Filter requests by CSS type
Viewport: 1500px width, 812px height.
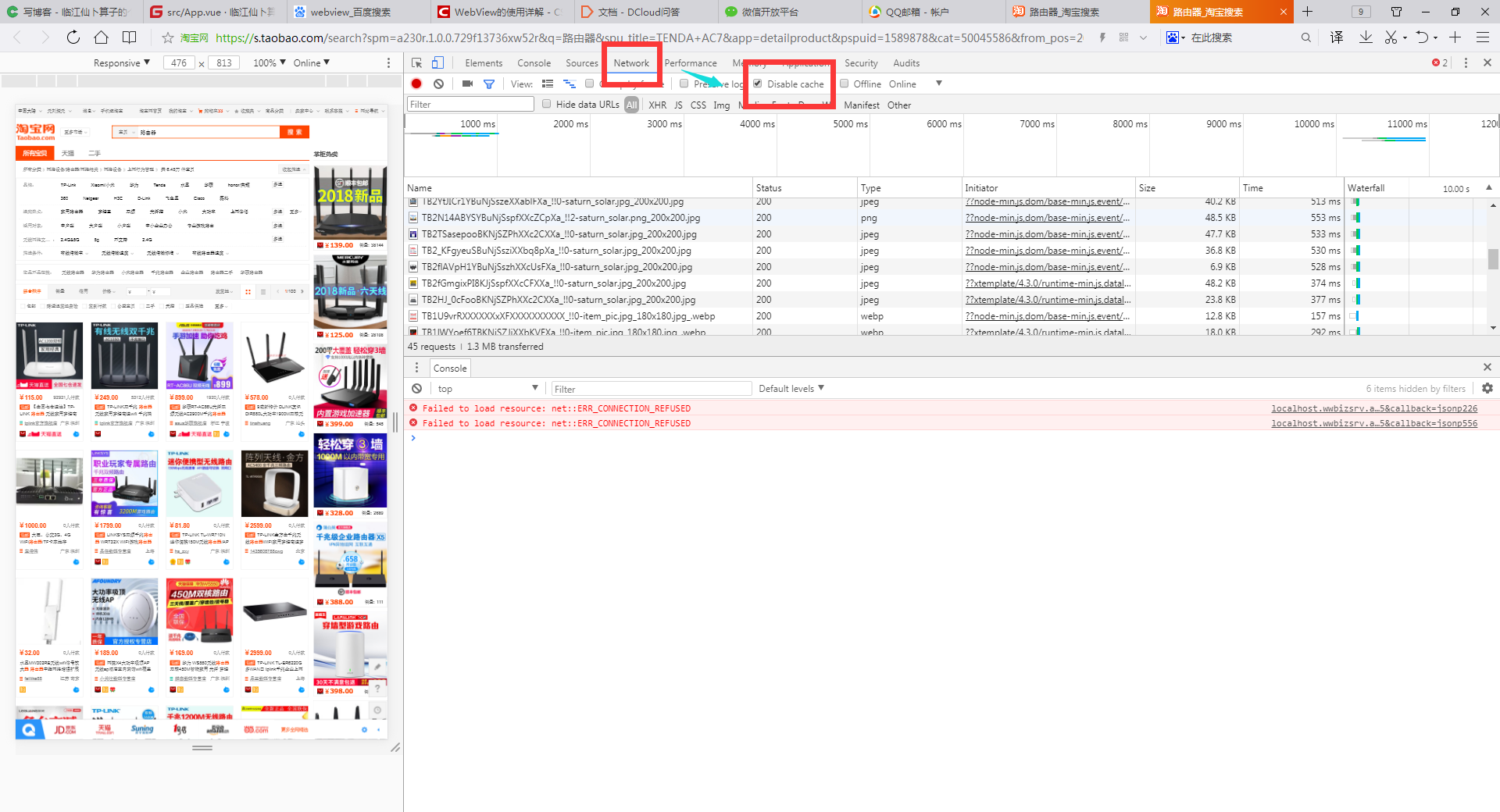[x=698, y=105]
